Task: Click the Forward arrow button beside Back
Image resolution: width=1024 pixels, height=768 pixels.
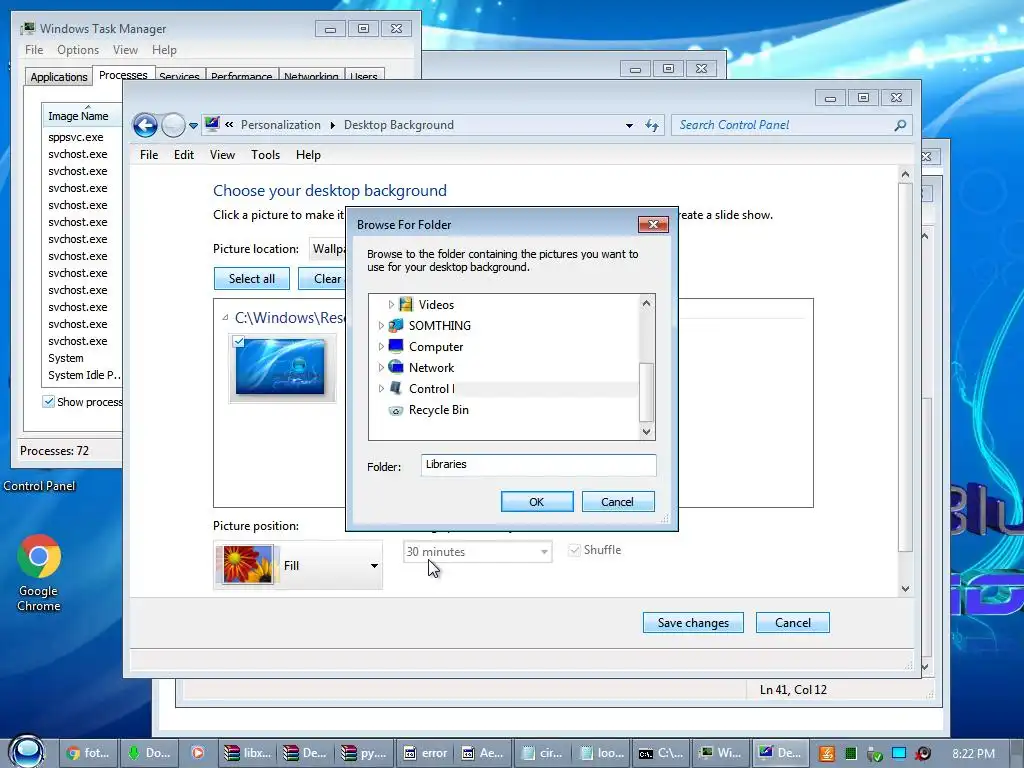Action: [173, 125]
